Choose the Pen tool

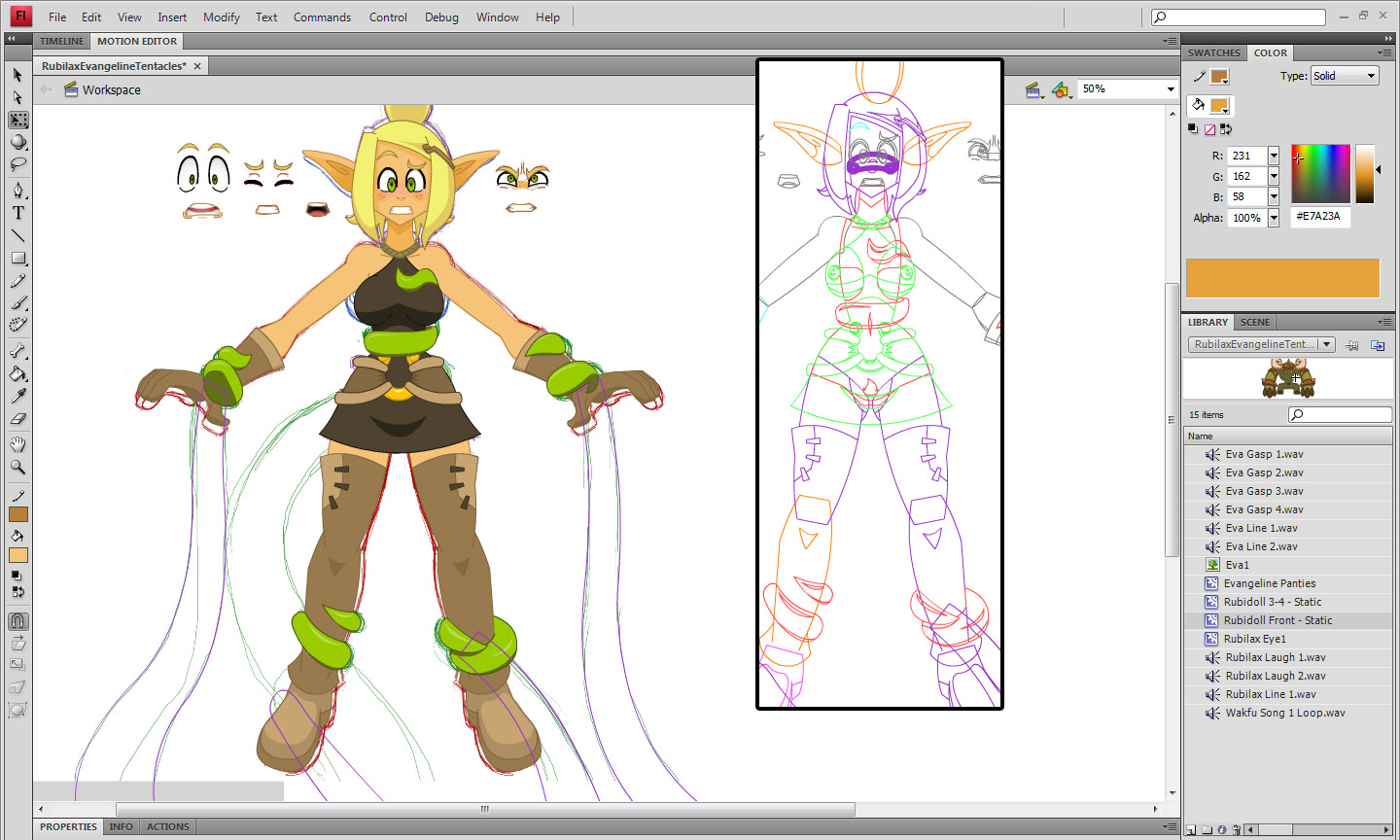17,191
